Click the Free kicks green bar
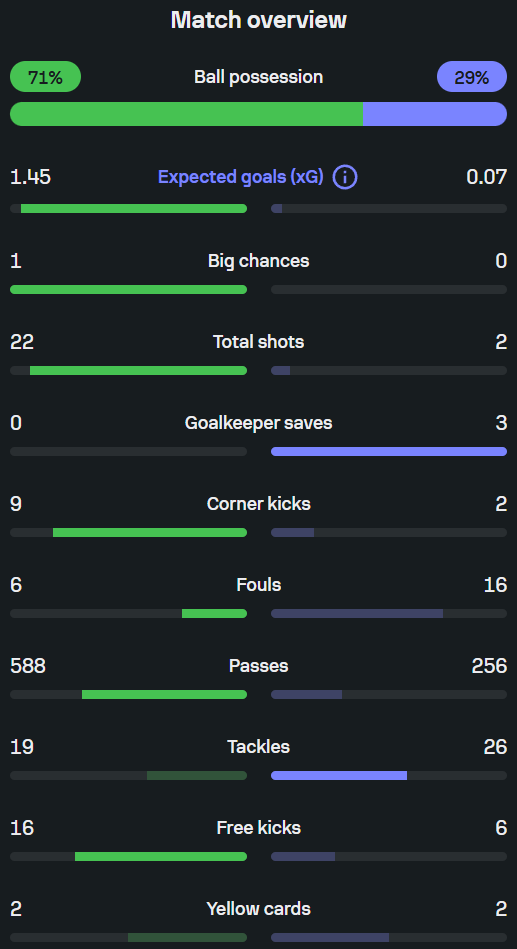This screenshot has width=517, height=949. 161,856
